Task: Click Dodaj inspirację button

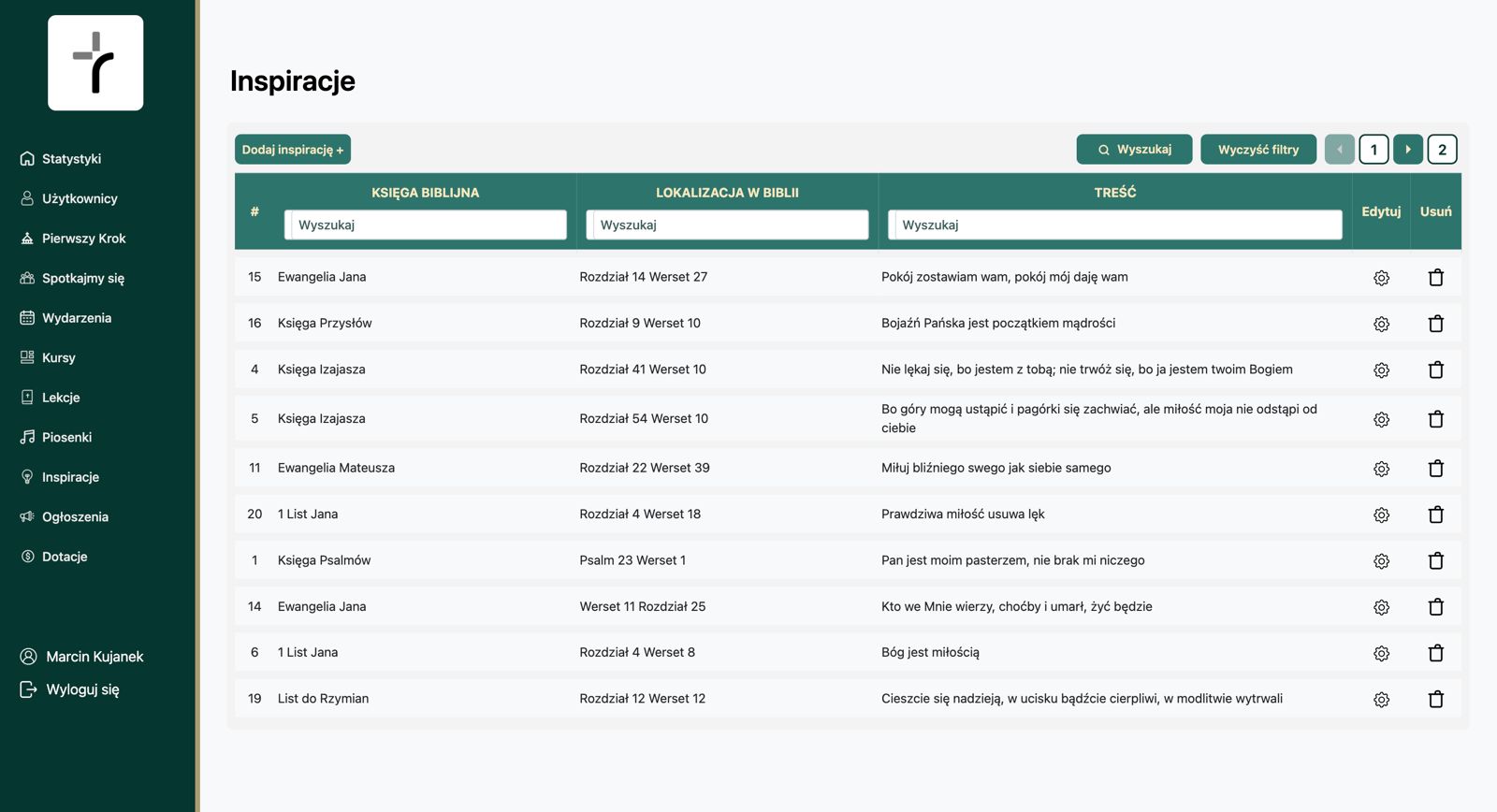Action: pyautogui.click(x=293, y=150)
